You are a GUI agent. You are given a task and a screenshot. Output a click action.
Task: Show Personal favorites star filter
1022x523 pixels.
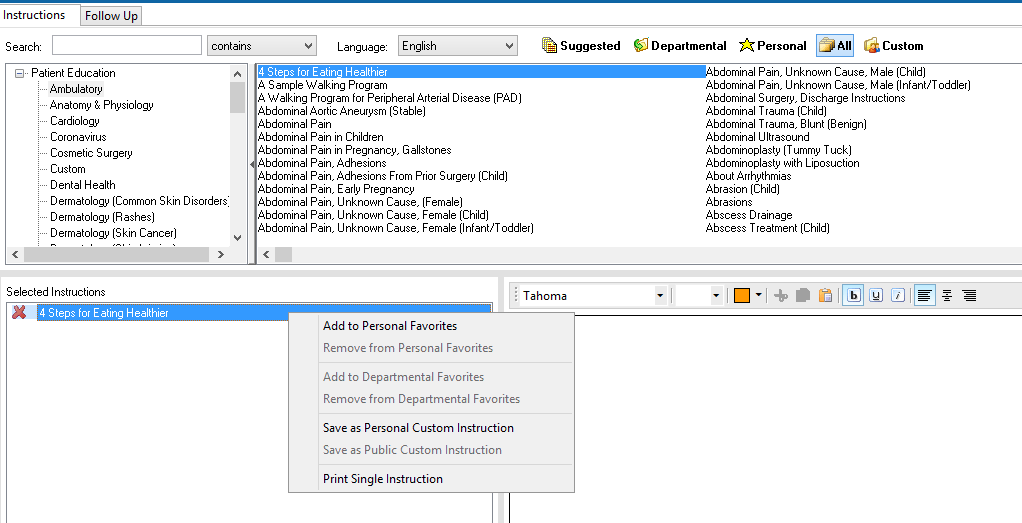[x=772, y=46]
